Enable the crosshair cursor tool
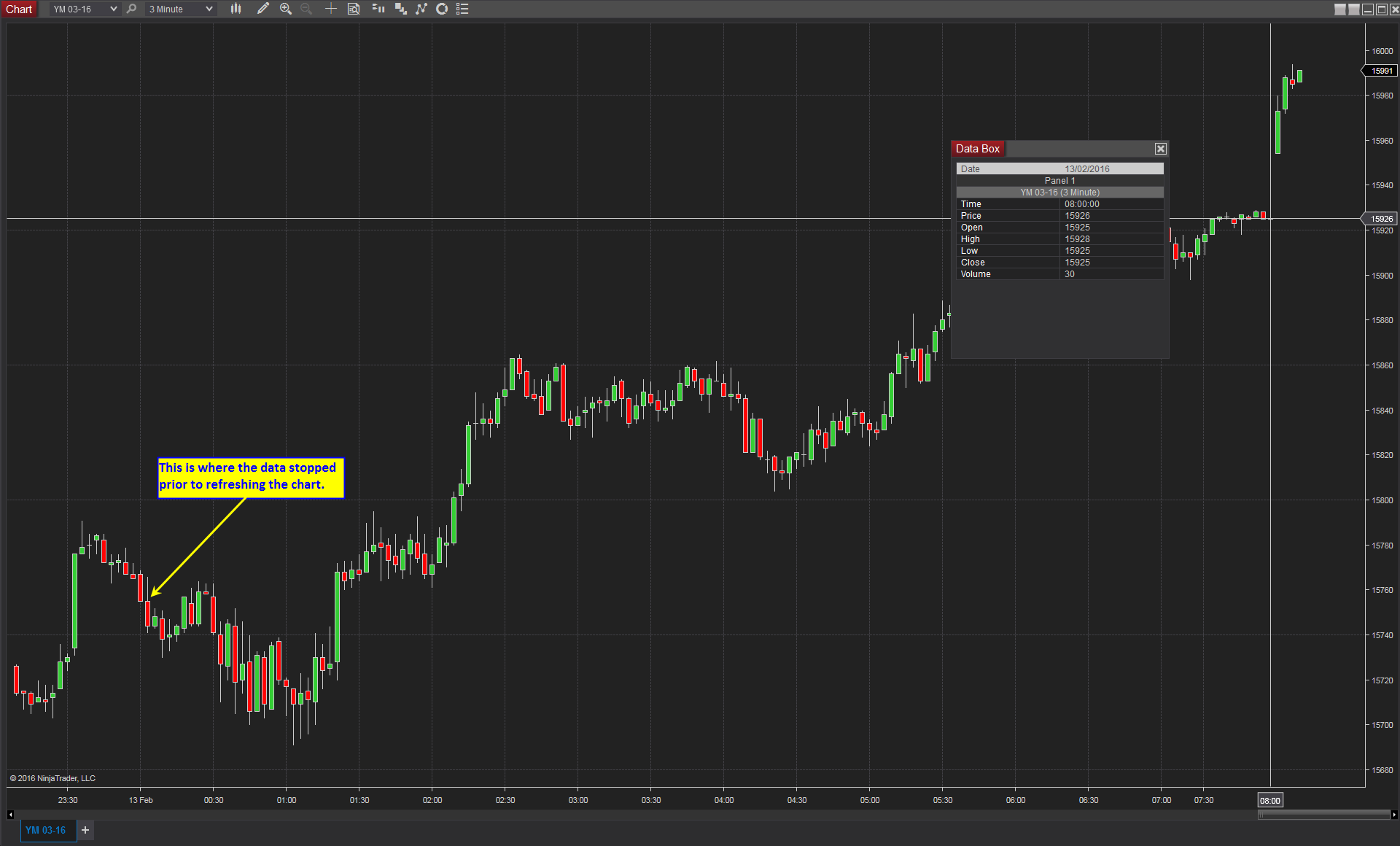 (330, 9)
